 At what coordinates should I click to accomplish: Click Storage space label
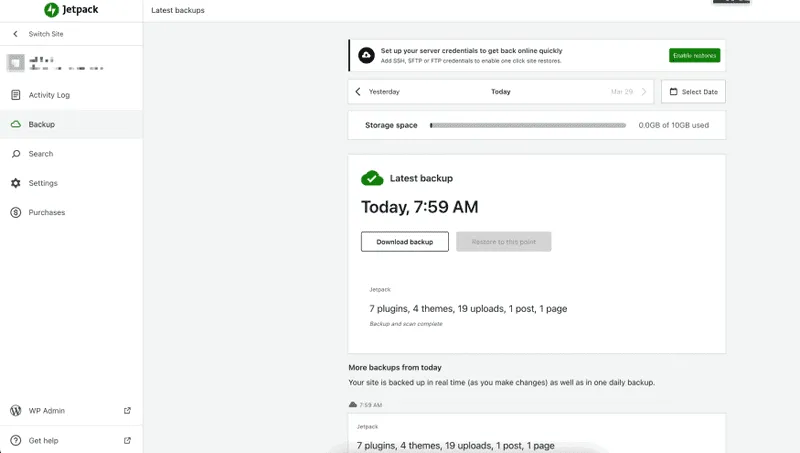coord(391,125)
